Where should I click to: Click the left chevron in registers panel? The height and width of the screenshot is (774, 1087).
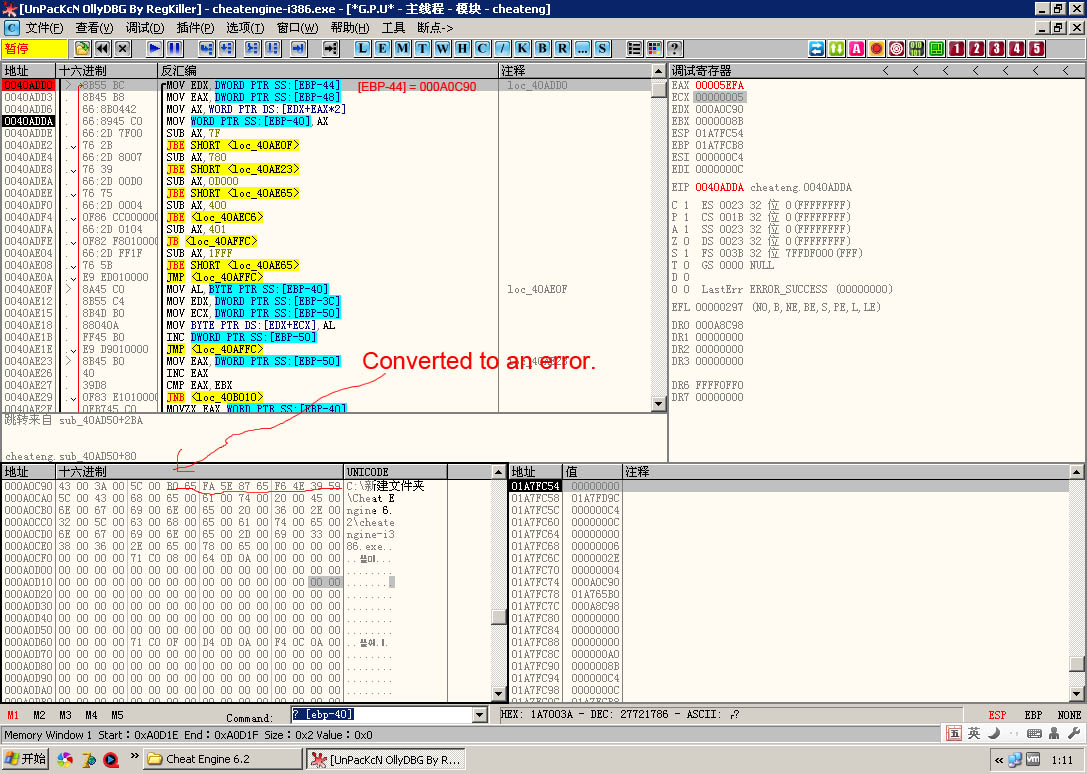click(884, 70)
